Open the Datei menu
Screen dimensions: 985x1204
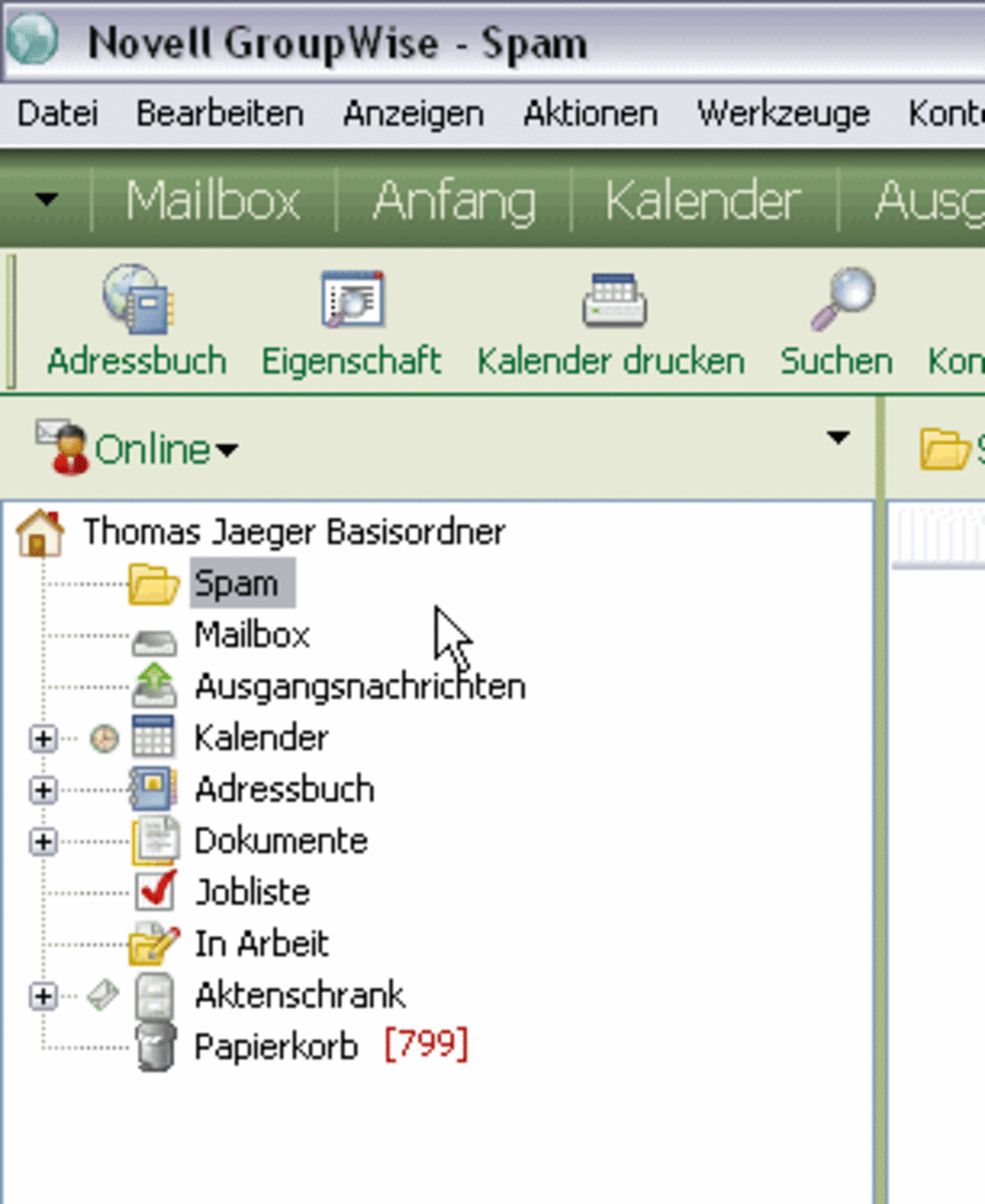(58, 114)
